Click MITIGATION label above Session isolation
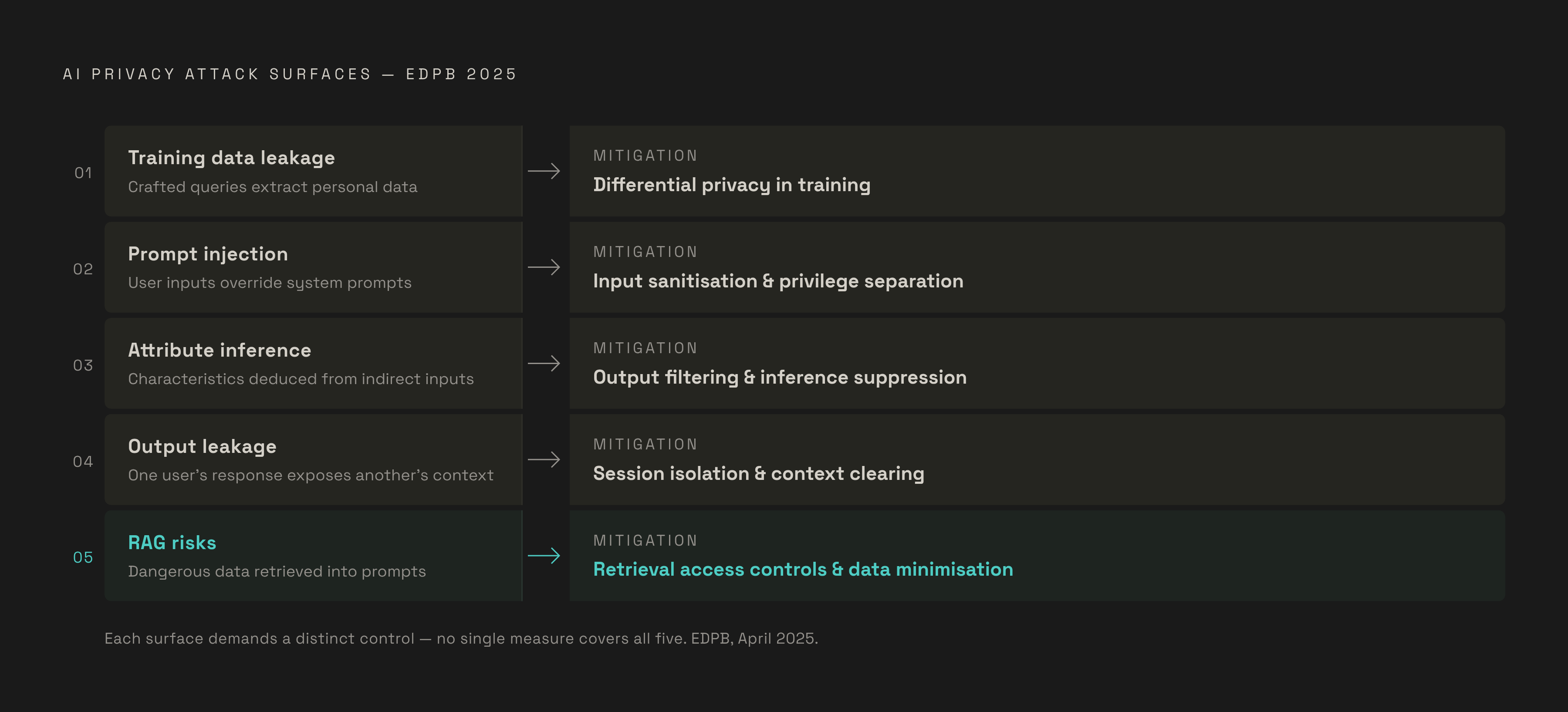Screen dimensions: 1568x712 [x=645, y=444]
